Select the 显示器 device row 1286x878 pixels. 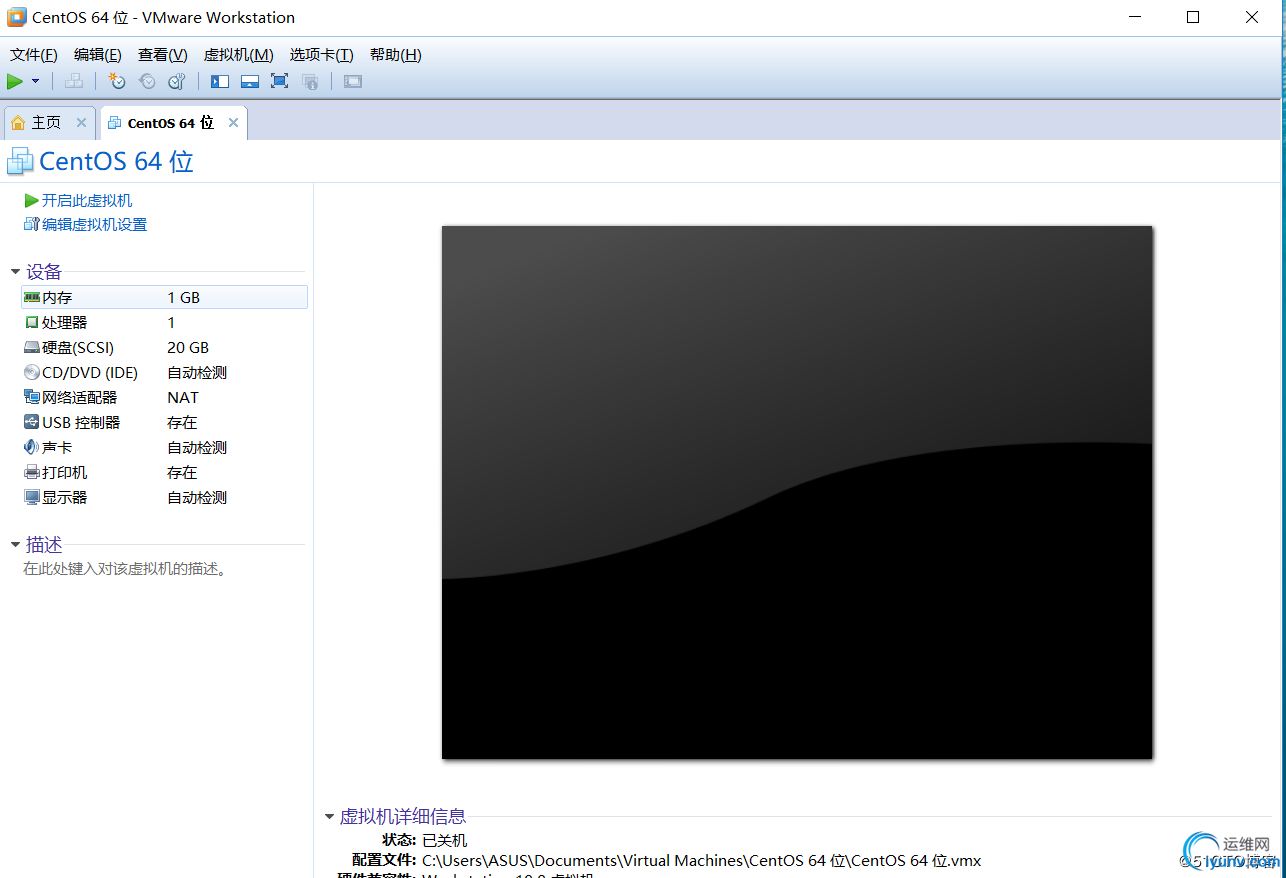tap(164, 497)
